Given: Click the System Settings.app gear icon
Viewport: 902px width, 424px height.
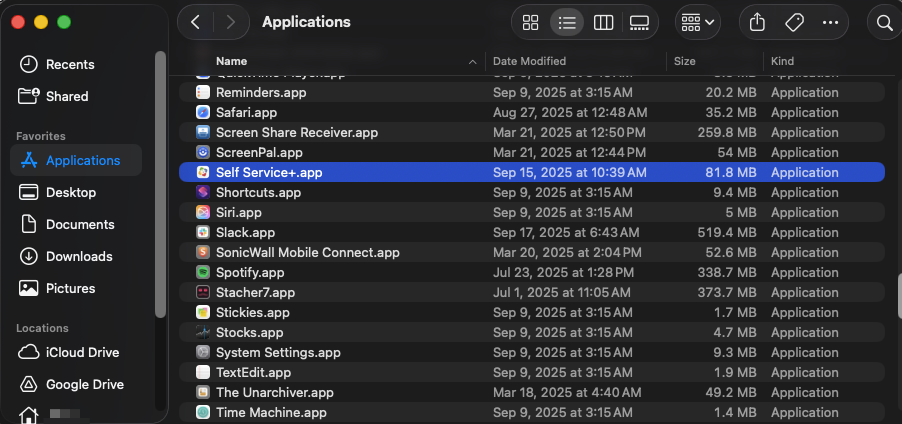Looking at the screenshot, I should 202,352.
